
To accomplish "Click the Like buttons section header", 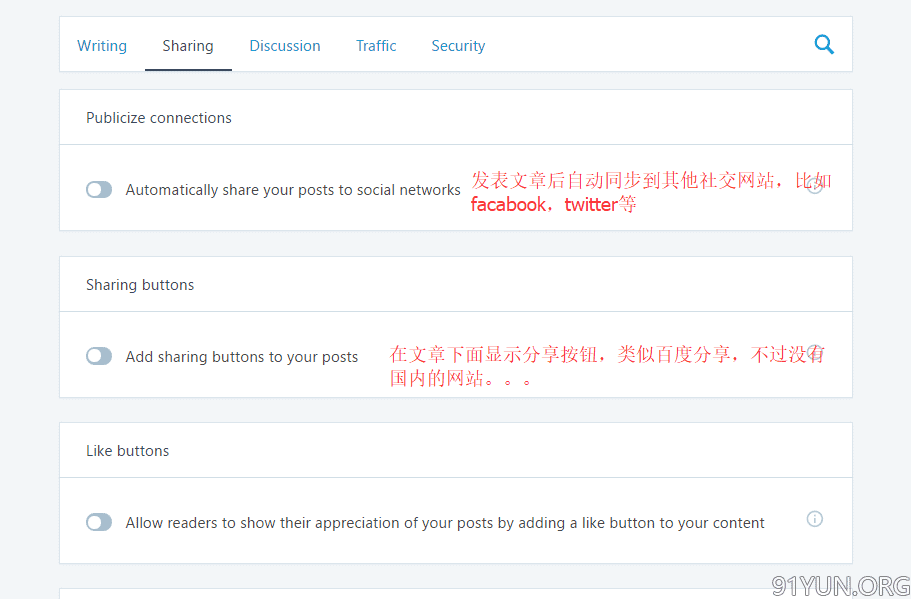I will click(x=127, y=451).
